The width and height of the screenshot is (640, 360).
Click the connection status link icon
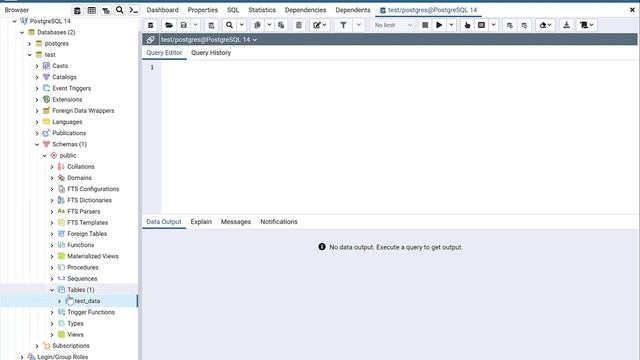click(x=151, y=40)
